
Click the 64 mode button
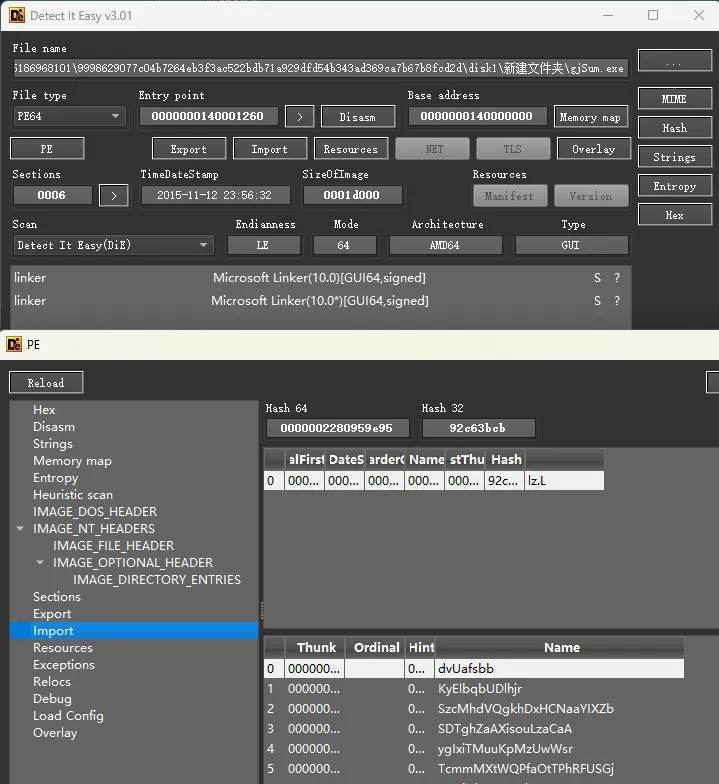[344, 246]
